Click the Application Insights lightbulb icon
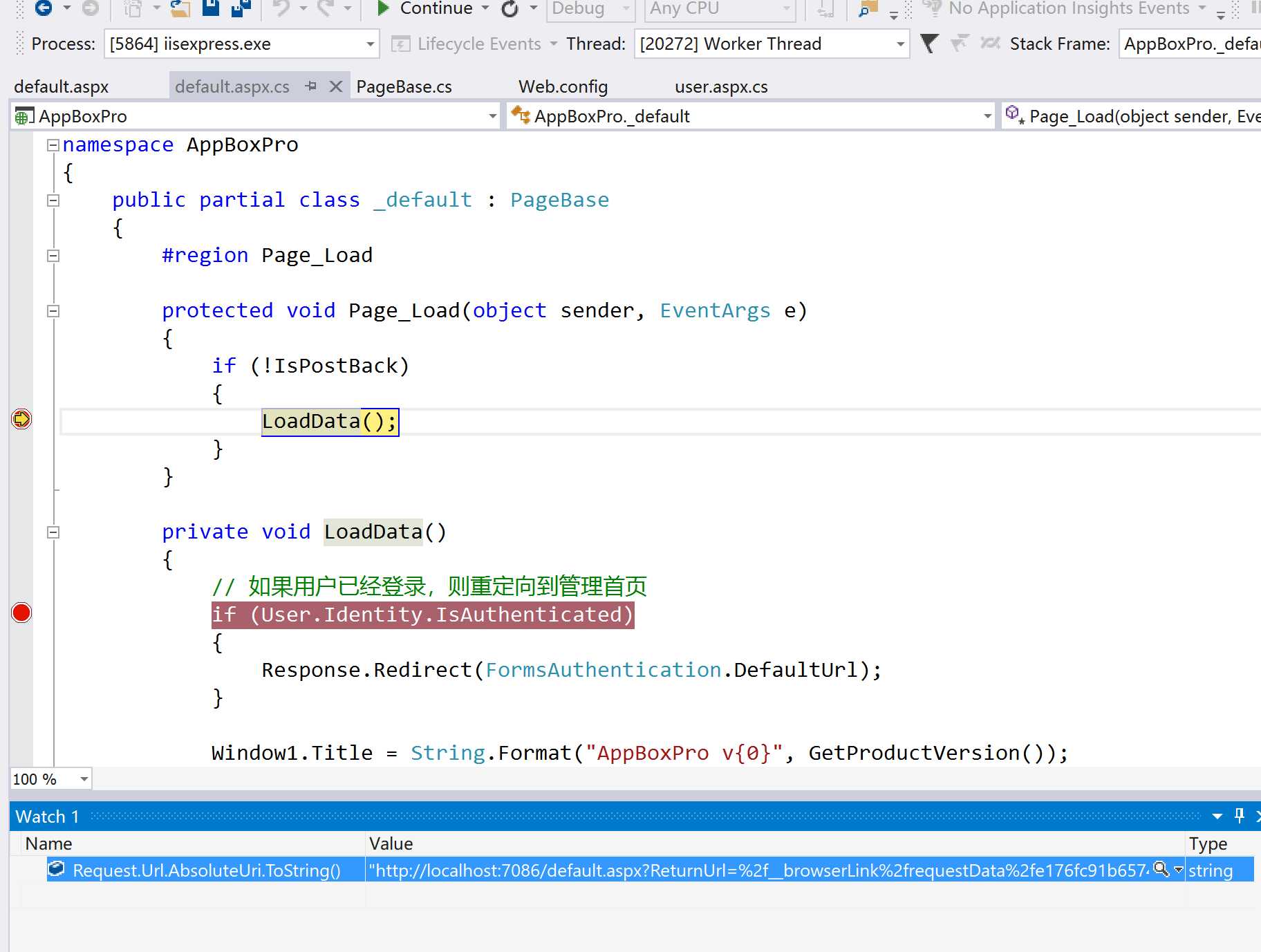Image resolution: width=1261 pixels, height=952 pixels. tap(933, 8)
